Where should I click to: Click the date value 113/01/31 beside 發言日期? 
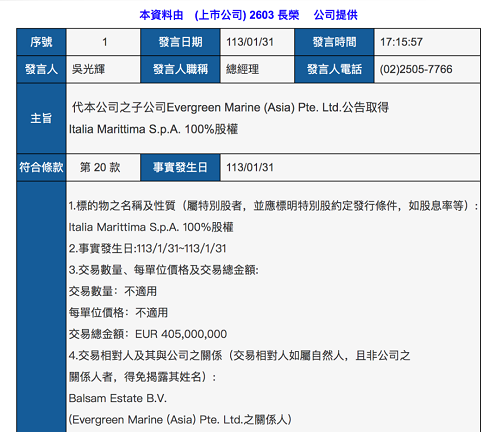[250, 42]
